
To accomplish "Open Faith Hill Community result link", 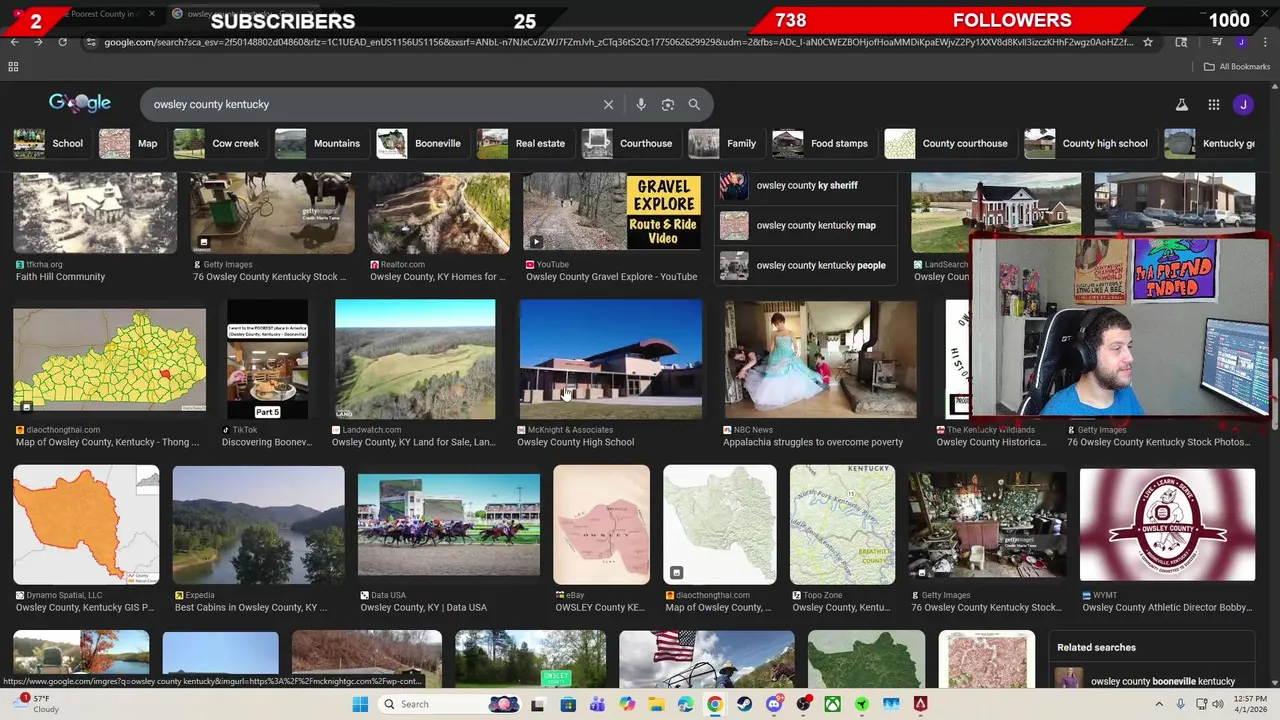I will click(x=60, y=277).
